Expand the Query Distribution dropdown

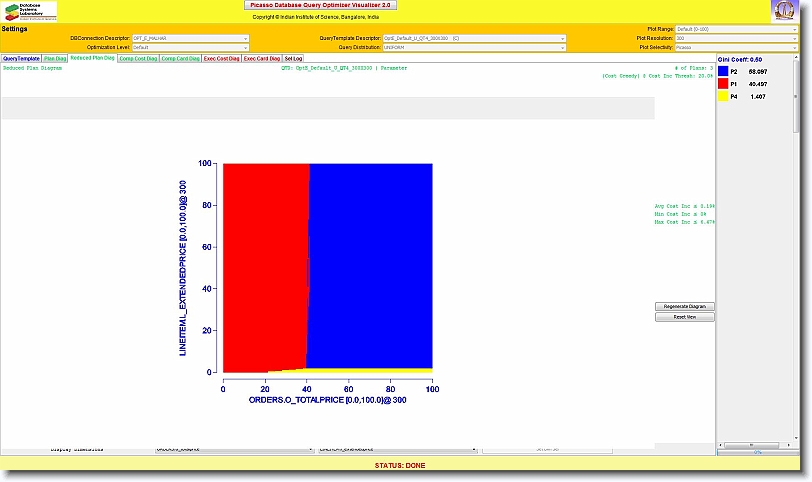[x=475, y=47]
